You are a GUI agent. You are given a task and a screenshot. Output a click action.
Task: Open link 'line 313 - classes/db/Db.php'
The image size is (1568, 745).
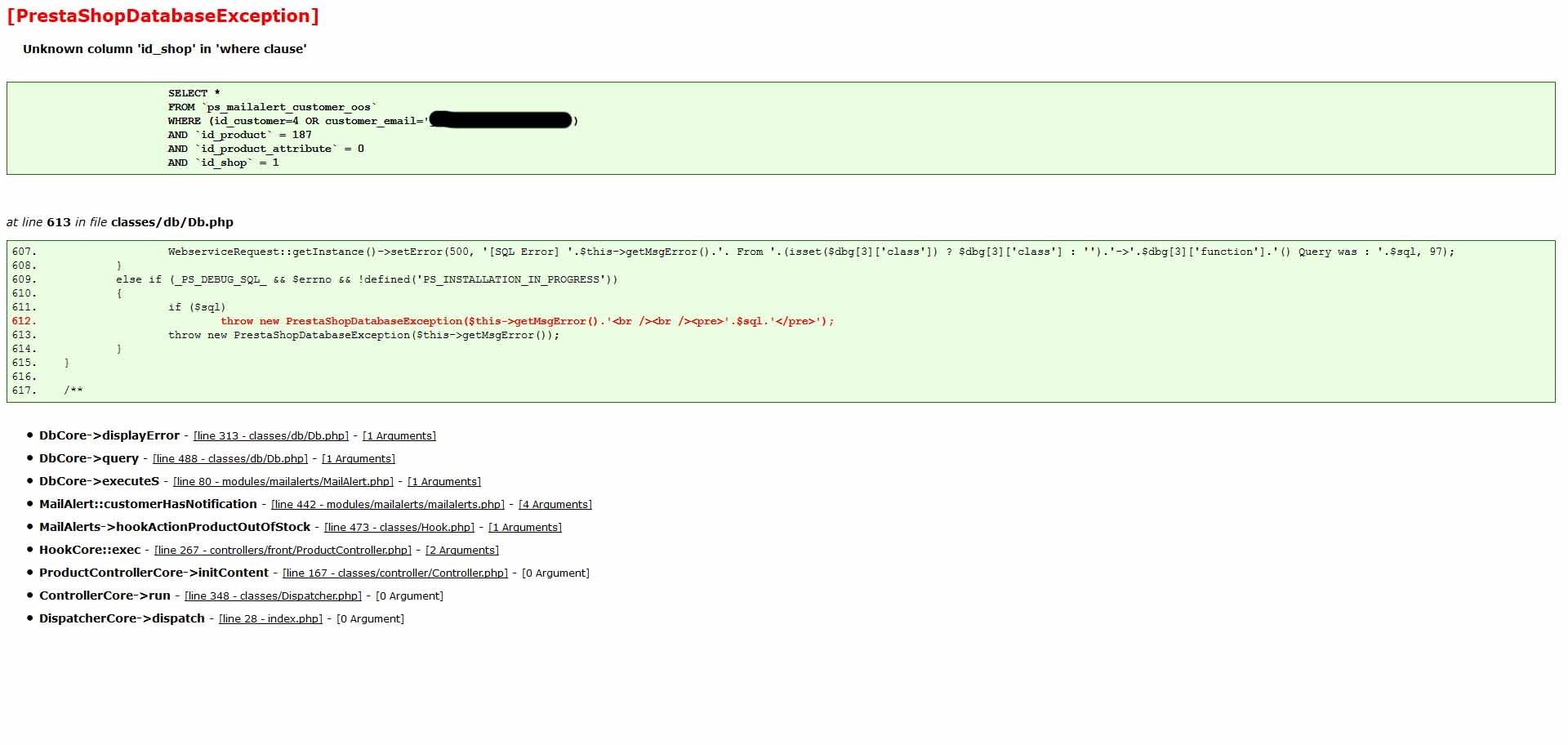click(271, 436)
